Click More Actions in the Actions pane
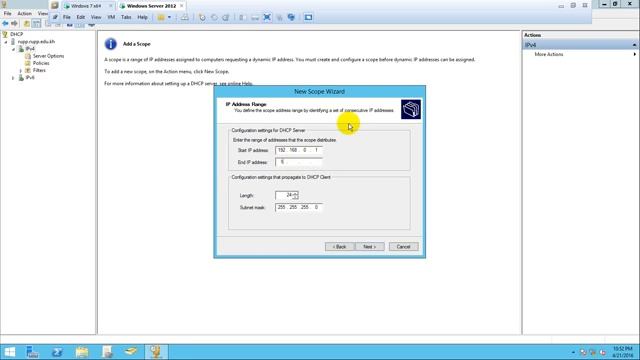This screenshot has height=360, width=640. pos(549,54)
